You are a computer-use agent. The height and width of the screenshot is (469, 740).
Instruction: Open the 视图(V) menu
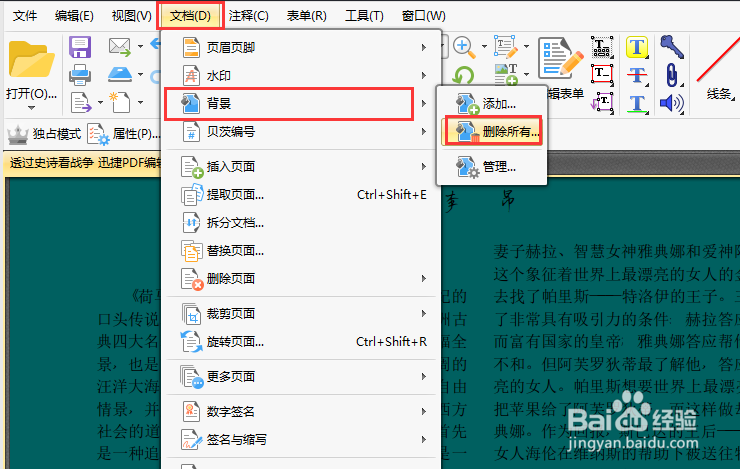point(131,16)
